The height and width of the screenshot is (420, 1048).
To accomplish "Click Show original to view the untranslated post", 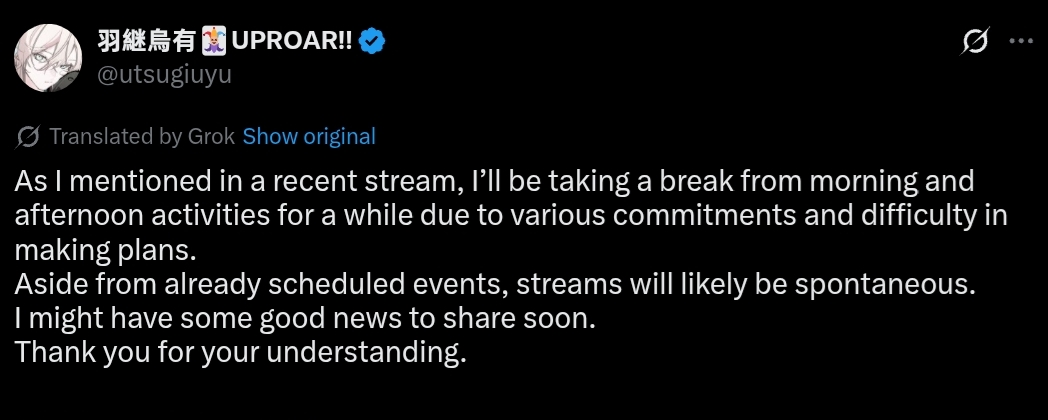I will pyautogui.click(x=309, y=136).
